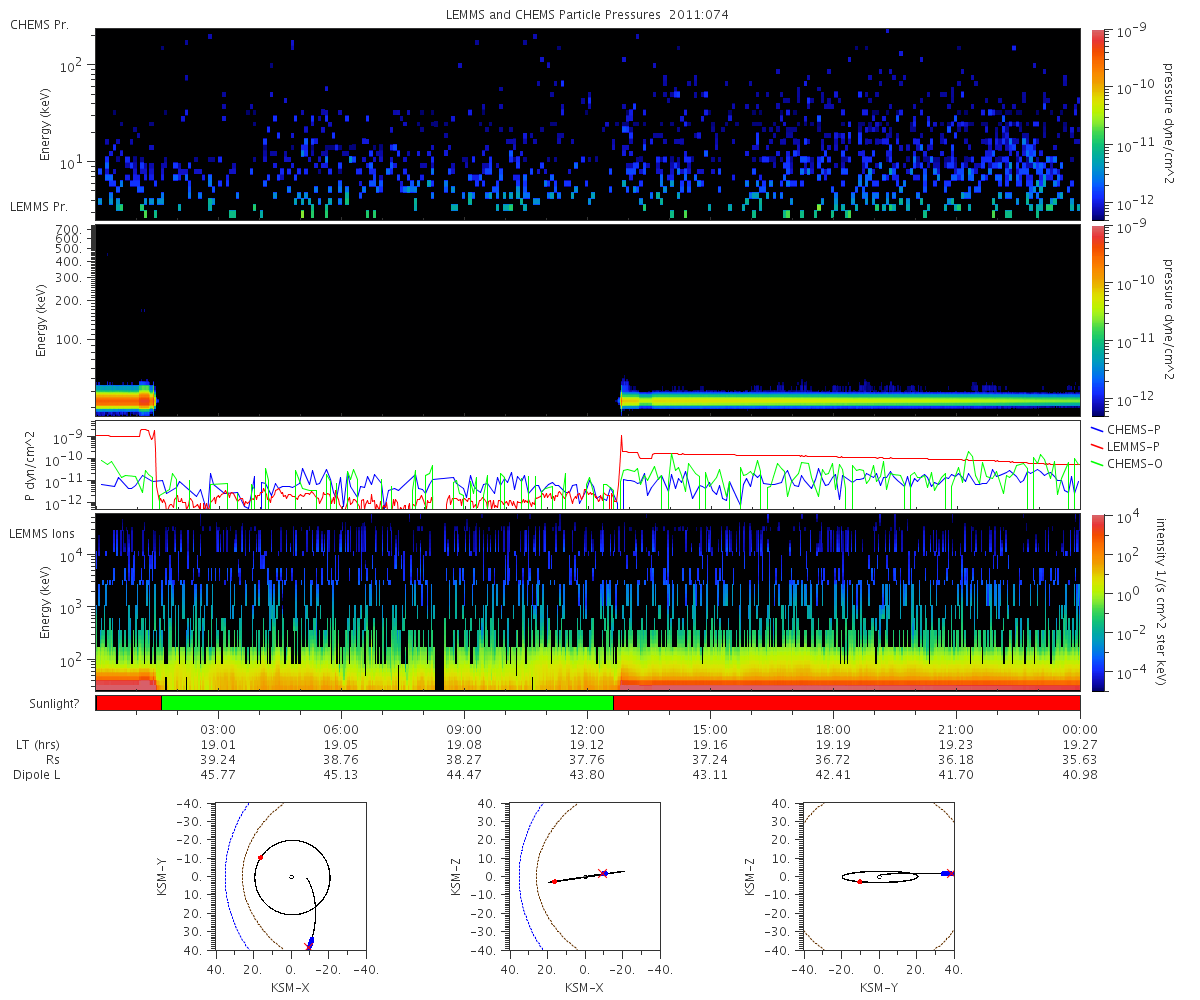Click the CHEMS pressure colorbar
Image resolution: width=1200 pixels, height=1000 pixels.
(x=1097, y=124)
